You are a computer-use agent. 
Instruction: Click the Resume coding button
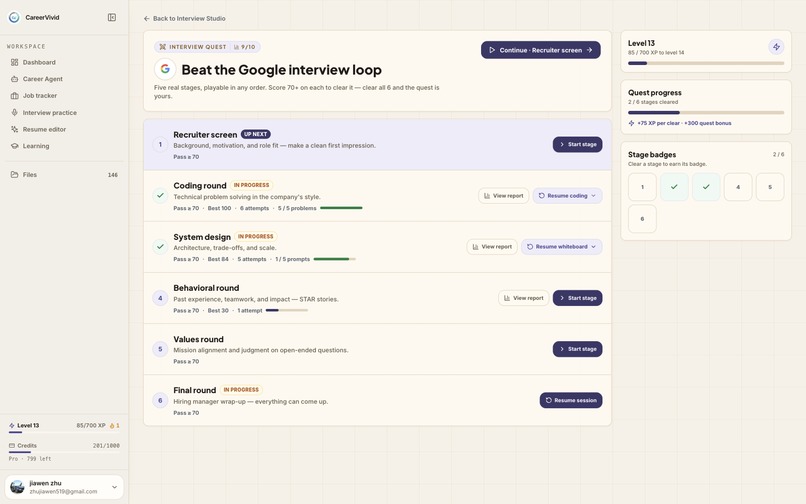(x=567, y=195)
